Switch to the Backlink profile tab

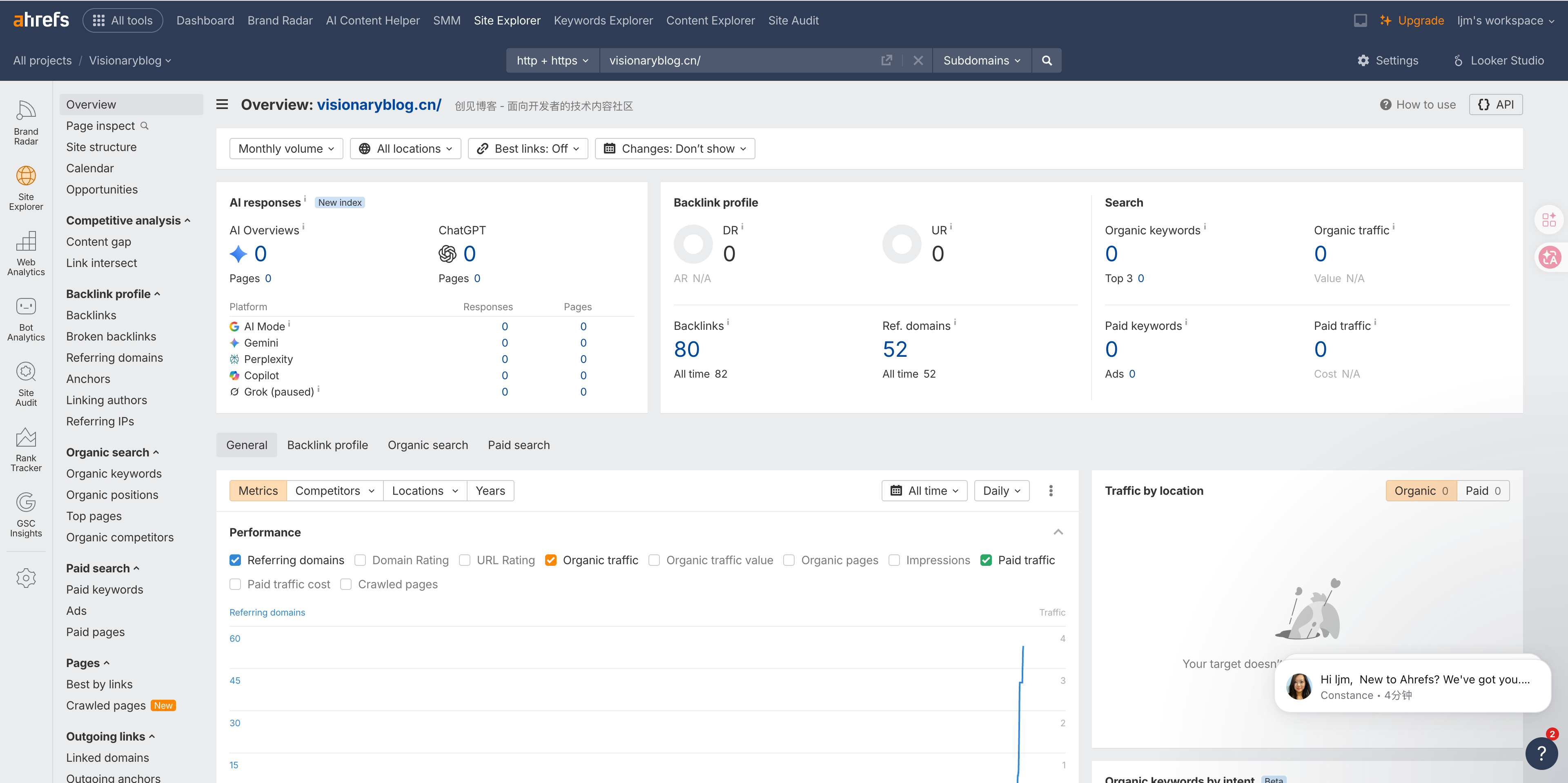point(327,445)
